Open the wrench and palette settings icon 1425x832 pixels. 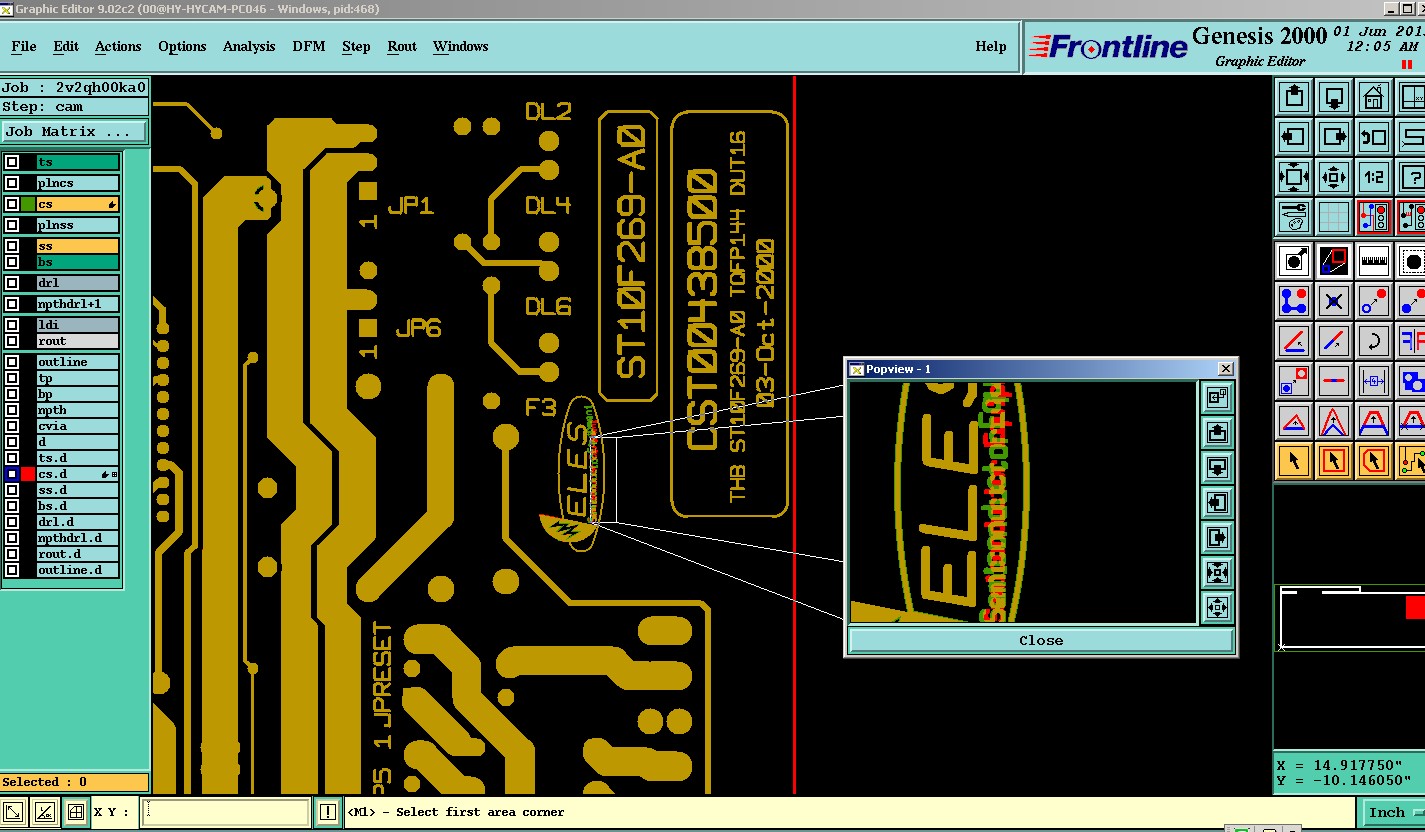point(1294,217)
